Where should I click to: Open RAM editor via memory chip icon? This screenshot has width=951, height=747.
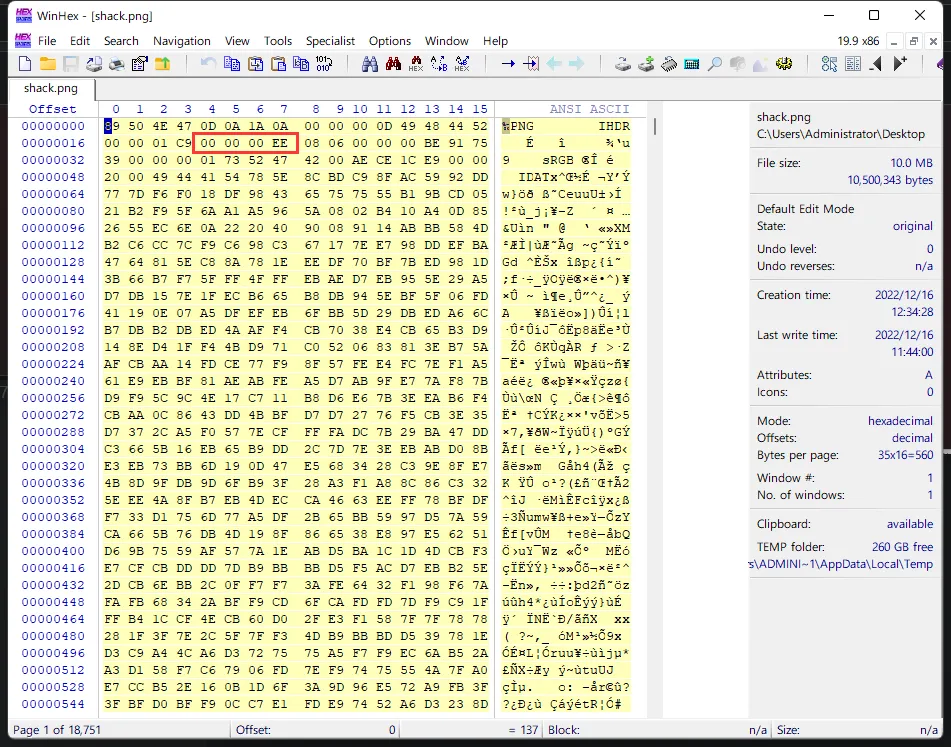(668, 64)
